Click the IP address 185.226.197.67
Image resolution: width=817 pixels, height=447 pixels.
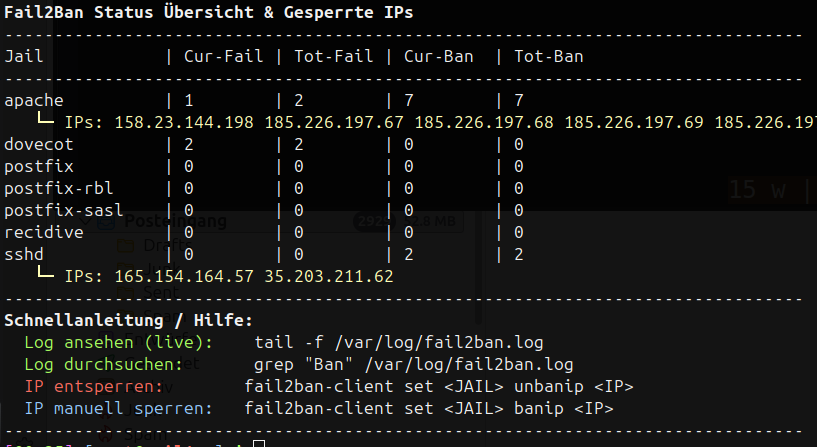(334, 122)
